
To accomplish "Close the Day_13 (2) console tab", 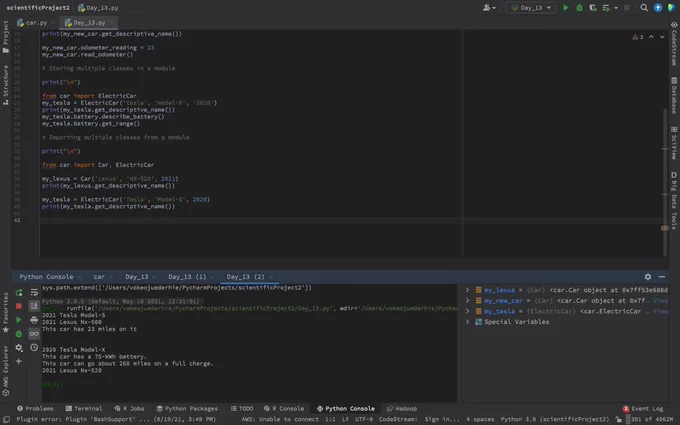I will tap(271, 277).
